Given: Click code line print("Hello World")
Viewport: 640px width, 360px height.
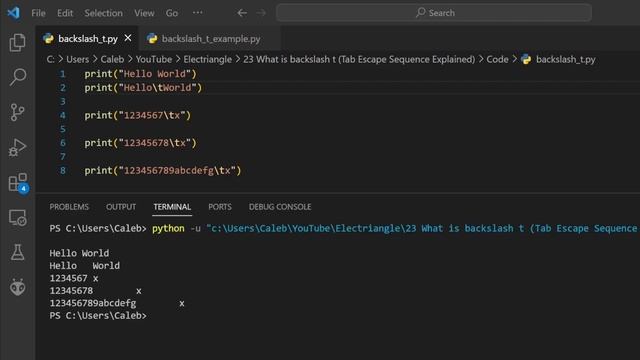Looking at the screenshot, I should [x=140, y=74].
